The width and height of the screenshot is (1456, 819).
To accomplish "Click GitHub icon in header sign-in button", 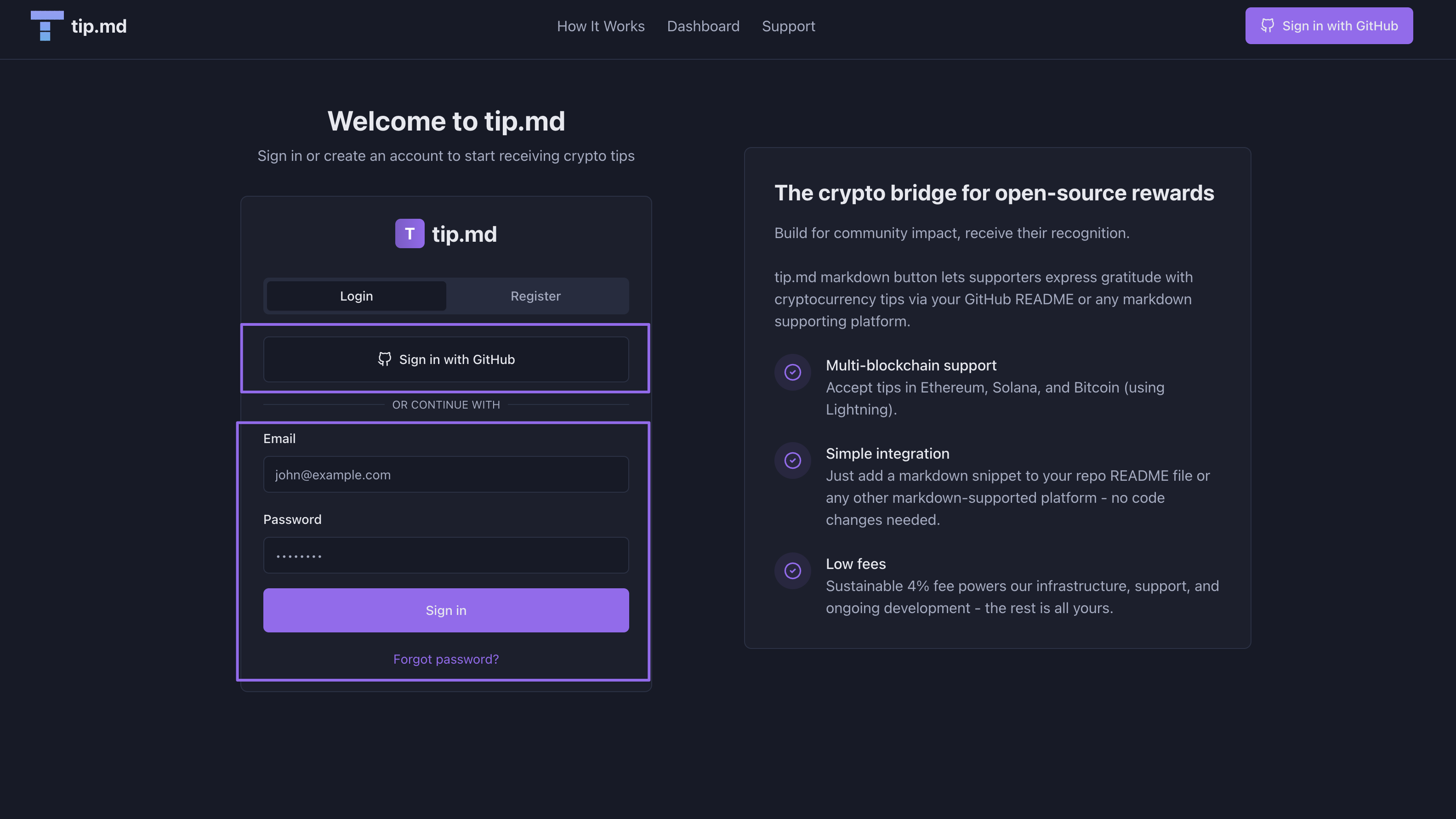I will click(1267, 26).
